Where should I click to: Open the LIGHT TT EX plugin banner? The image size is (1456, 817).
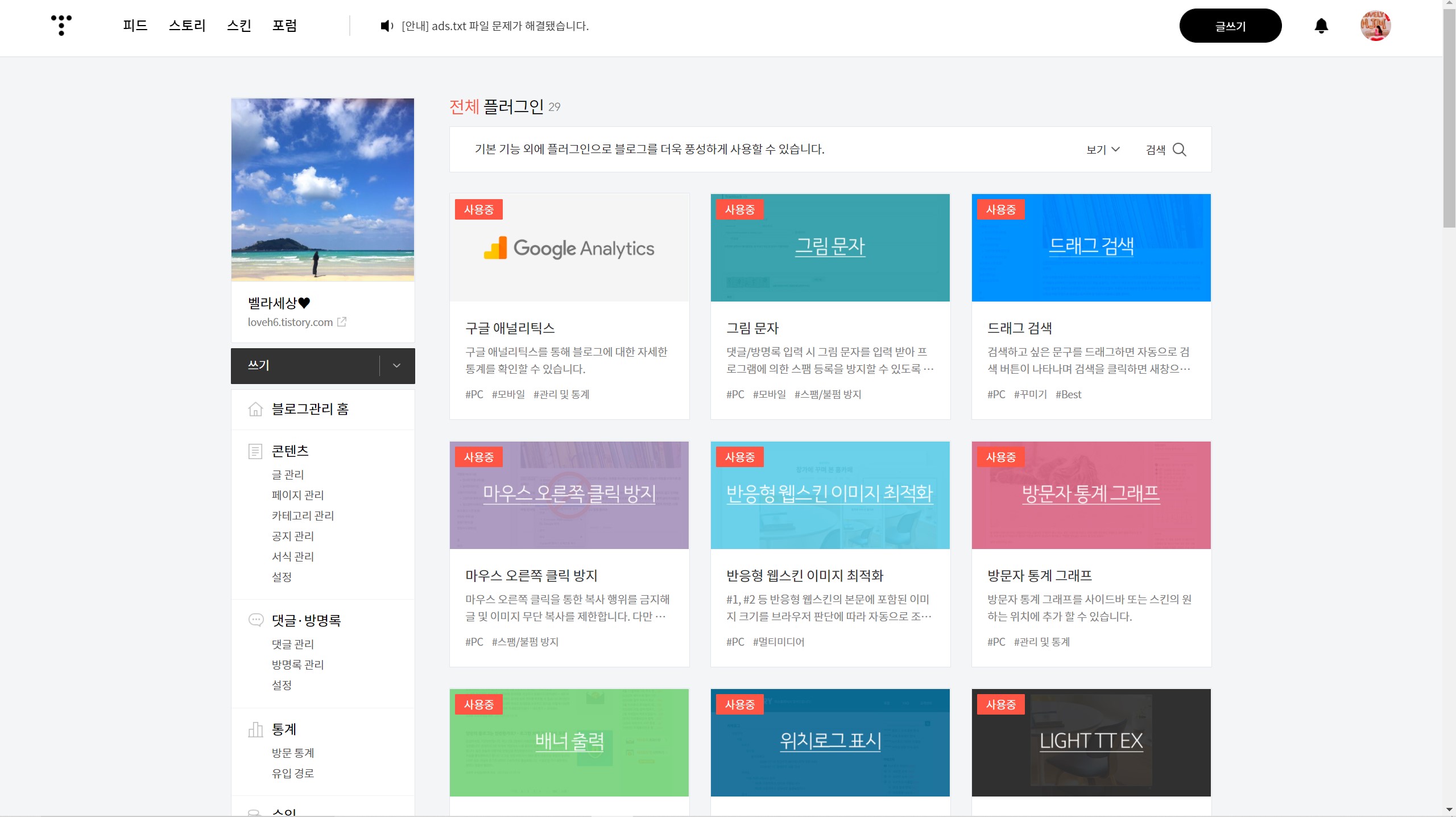[1091, 742]
